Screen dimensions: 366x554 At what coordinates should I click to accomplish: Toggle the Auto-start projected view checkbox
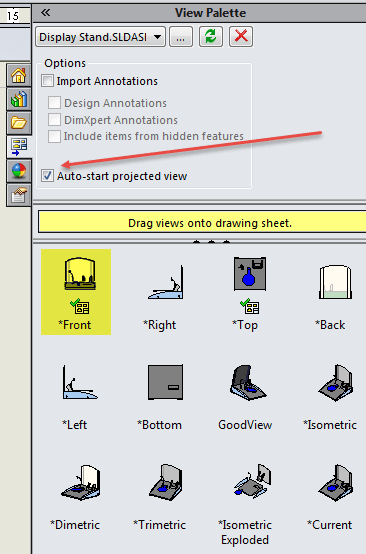[47, 176]
